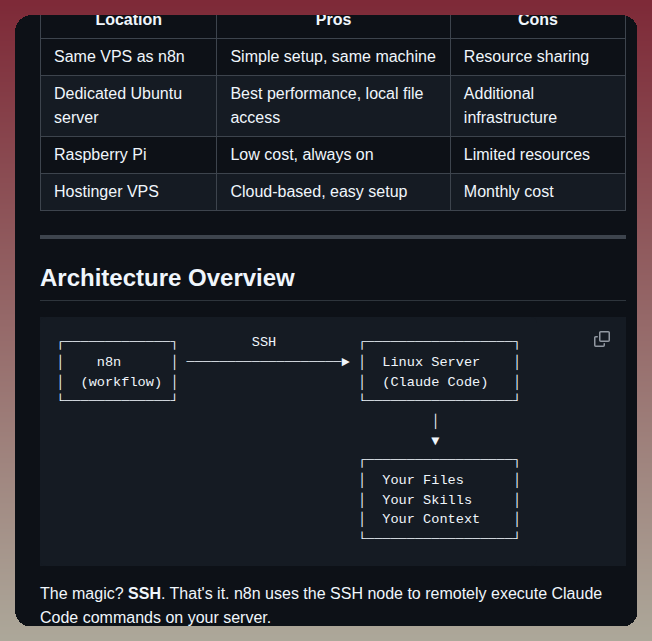Click 'Linux Server' text in diagram
Screen dimensions: 652x641
click(x=431, y=362)
